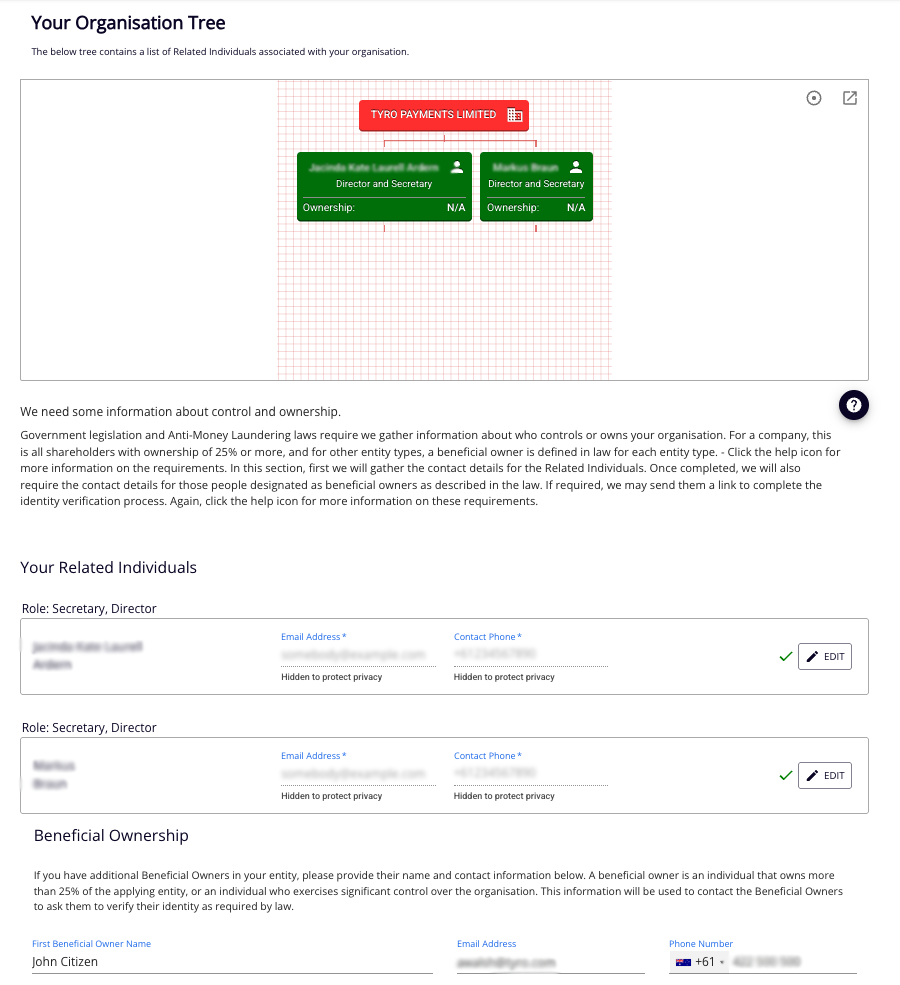
Task: Select the TYRO PAYMENTS LIMITED tree node
Action: pyautogui.click(x=434, y=115)
